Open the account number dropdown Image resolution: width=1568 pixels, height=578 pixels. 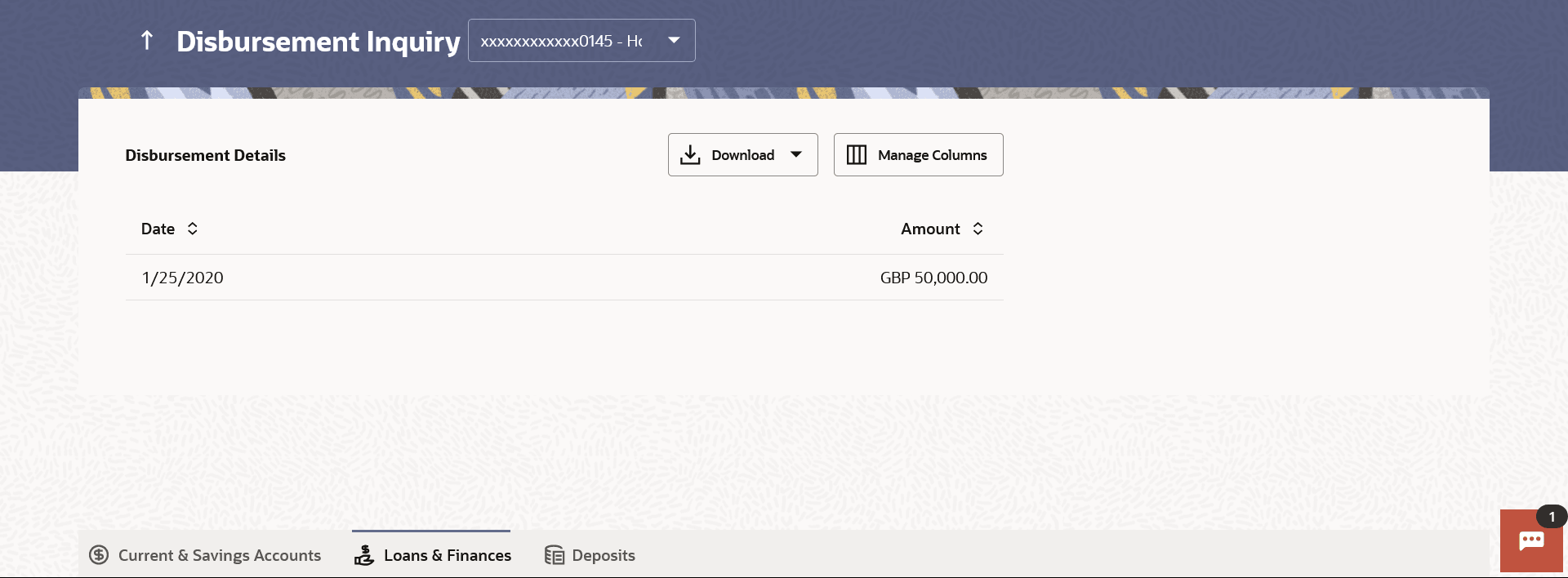(x=581, y=41)
